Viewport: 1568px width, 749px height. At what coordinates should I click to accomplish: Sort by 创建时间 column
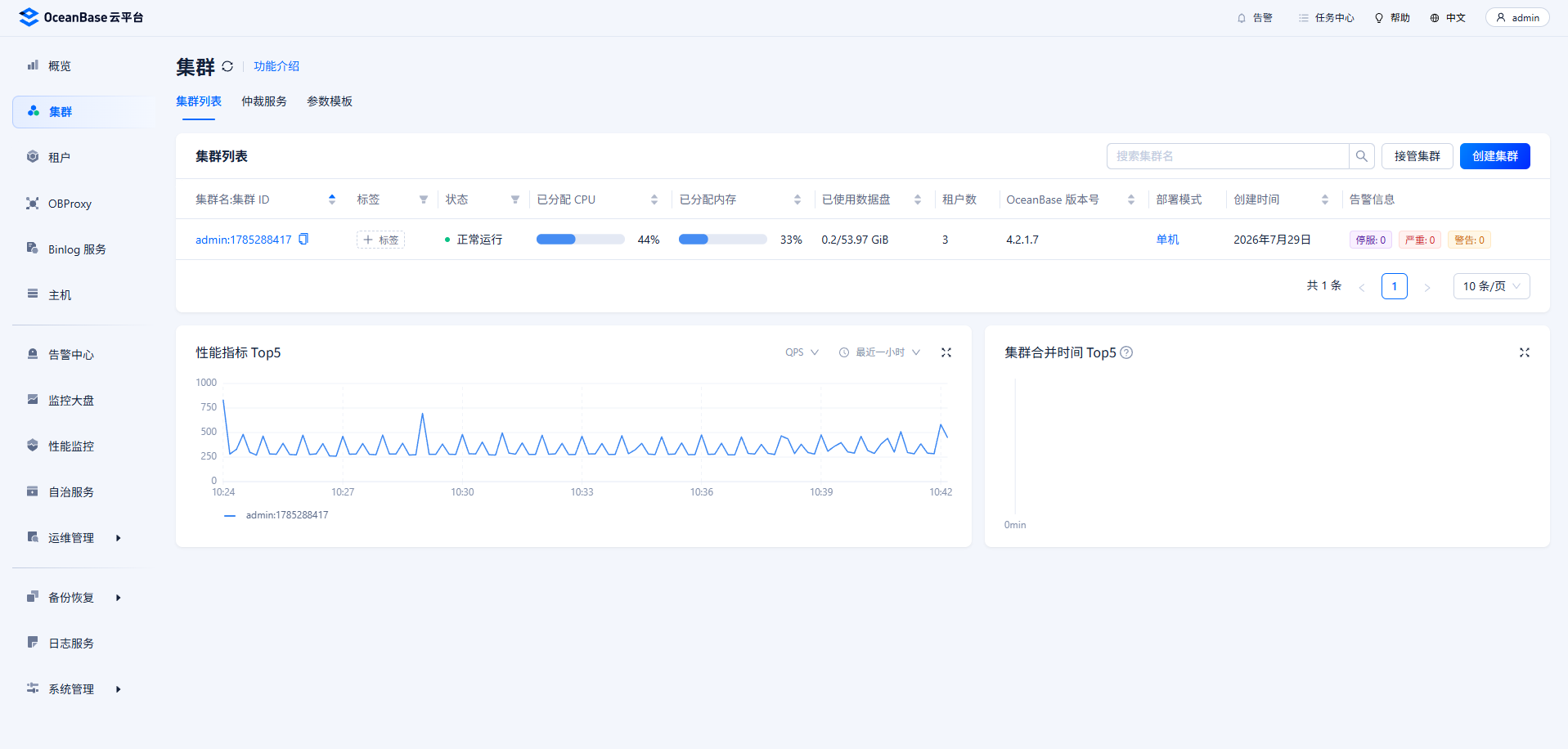click(x=1325, y=200)
